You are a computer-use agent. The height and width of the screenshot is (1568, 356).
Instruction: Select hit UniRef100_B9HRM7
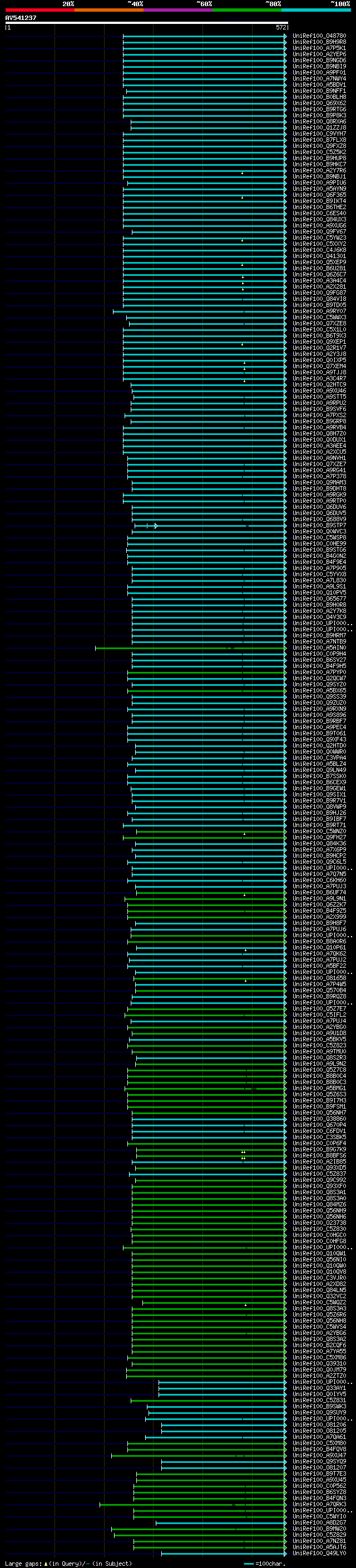pyautogui.click(x=319, y=635)
